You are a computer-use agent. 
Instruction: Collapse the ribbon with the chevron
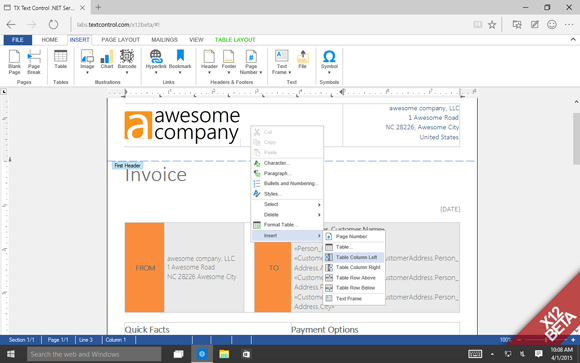pyautogui.click(x=573, y=39)
